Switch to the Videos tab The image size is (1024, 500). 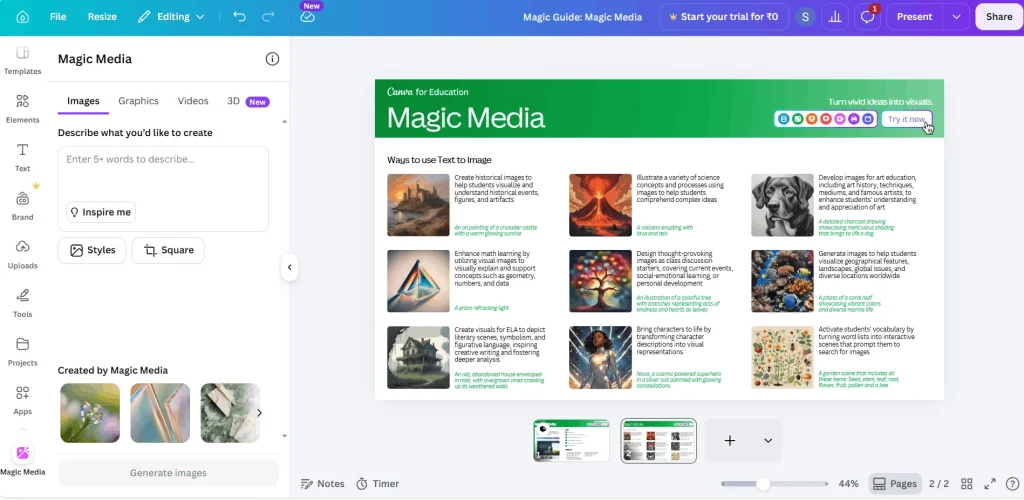tap(193, 101)
